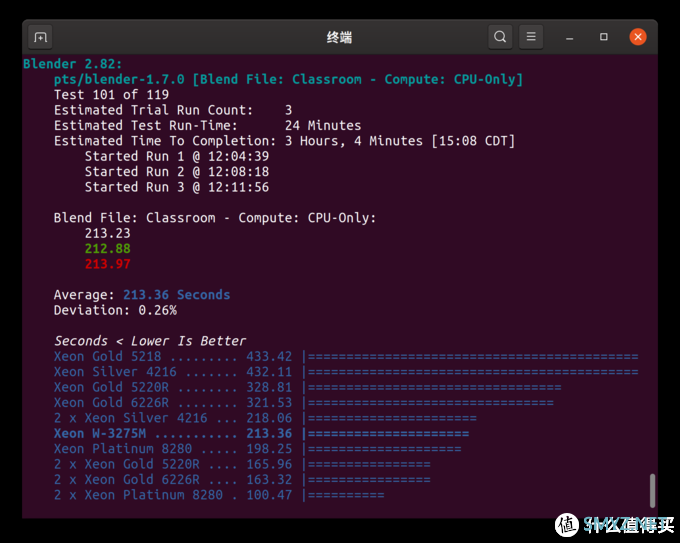This screenshot has height=543, width=680.
Task: Open a new terminal tab
Action: point(40,37)
